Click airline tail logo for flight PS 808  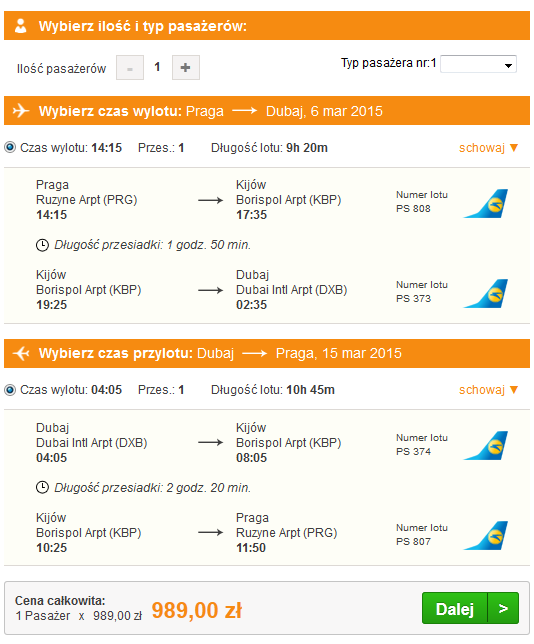486,203
